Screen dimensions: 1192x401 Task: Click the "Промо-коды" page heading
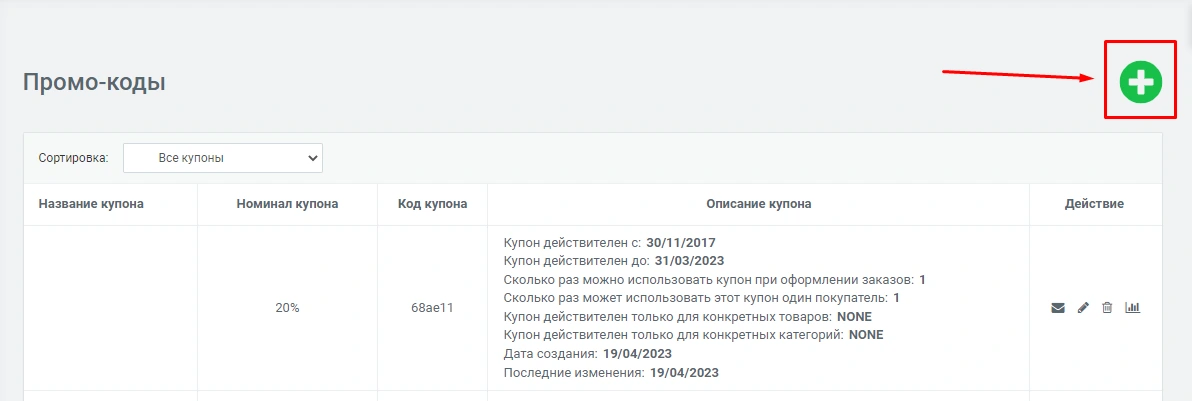(94, 82)
